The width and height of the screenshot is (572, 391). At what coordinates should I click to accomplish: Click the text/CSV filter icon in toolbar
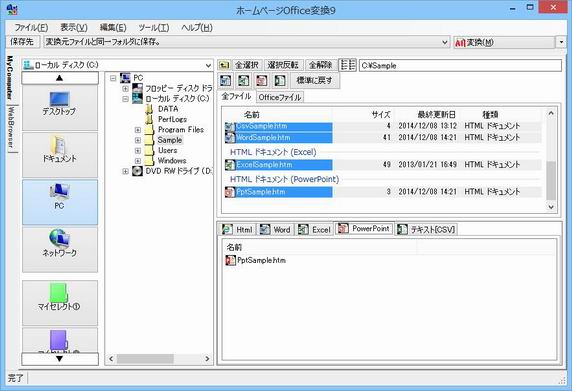click(x=280, y=80)
